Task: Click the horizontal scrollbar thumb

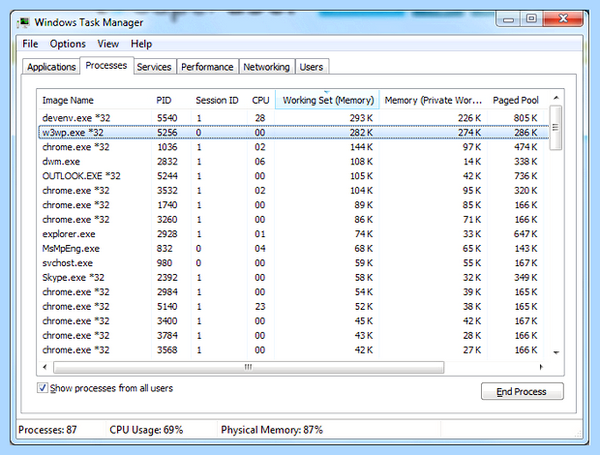Action: [x=249, y=367]
